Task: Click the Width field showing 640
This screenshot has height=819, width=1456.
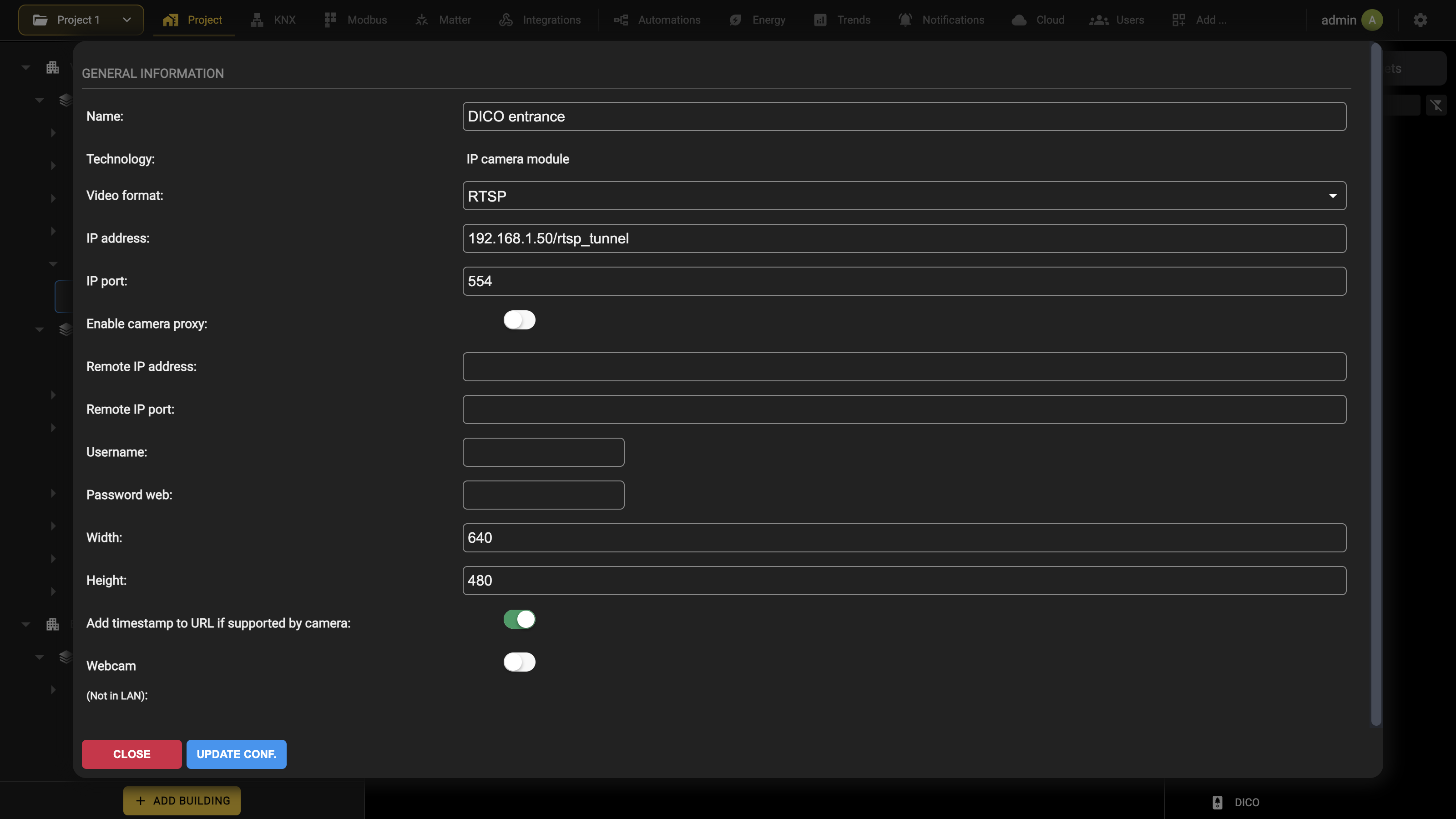Action: tap(905, 537)
